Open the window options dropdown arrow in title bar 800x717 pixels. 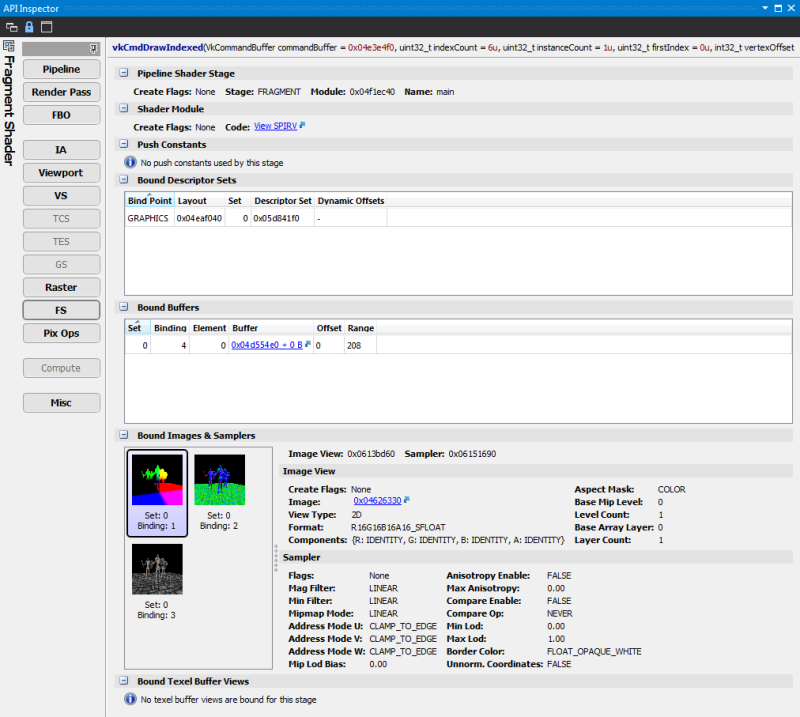coord(766,8)
